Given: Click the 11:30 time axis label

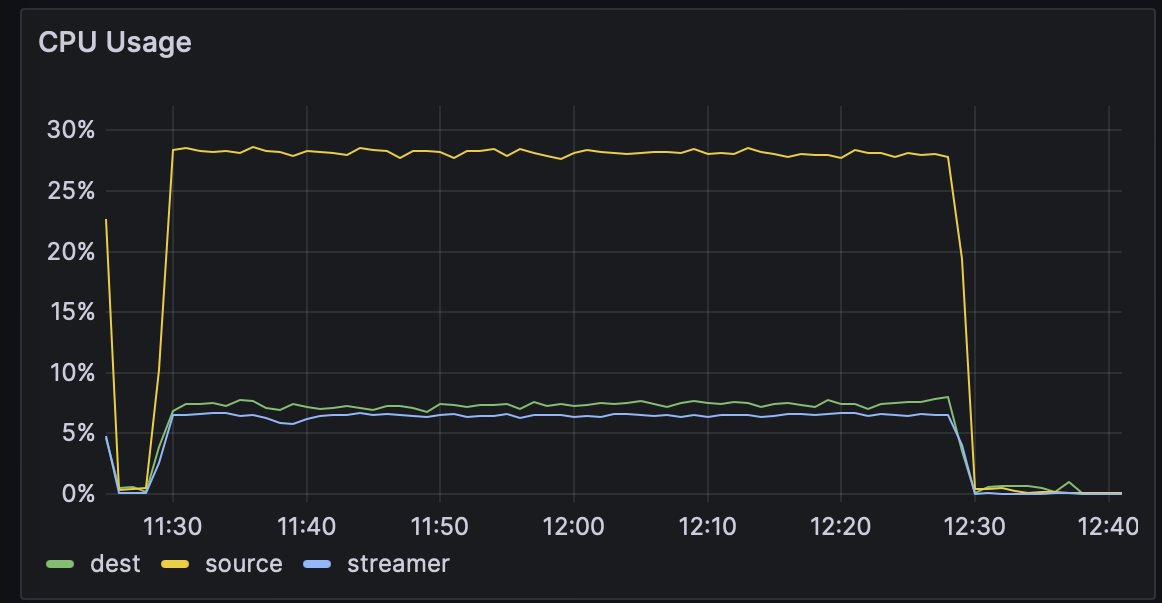Looking at the screenshot, I should 173,526.
